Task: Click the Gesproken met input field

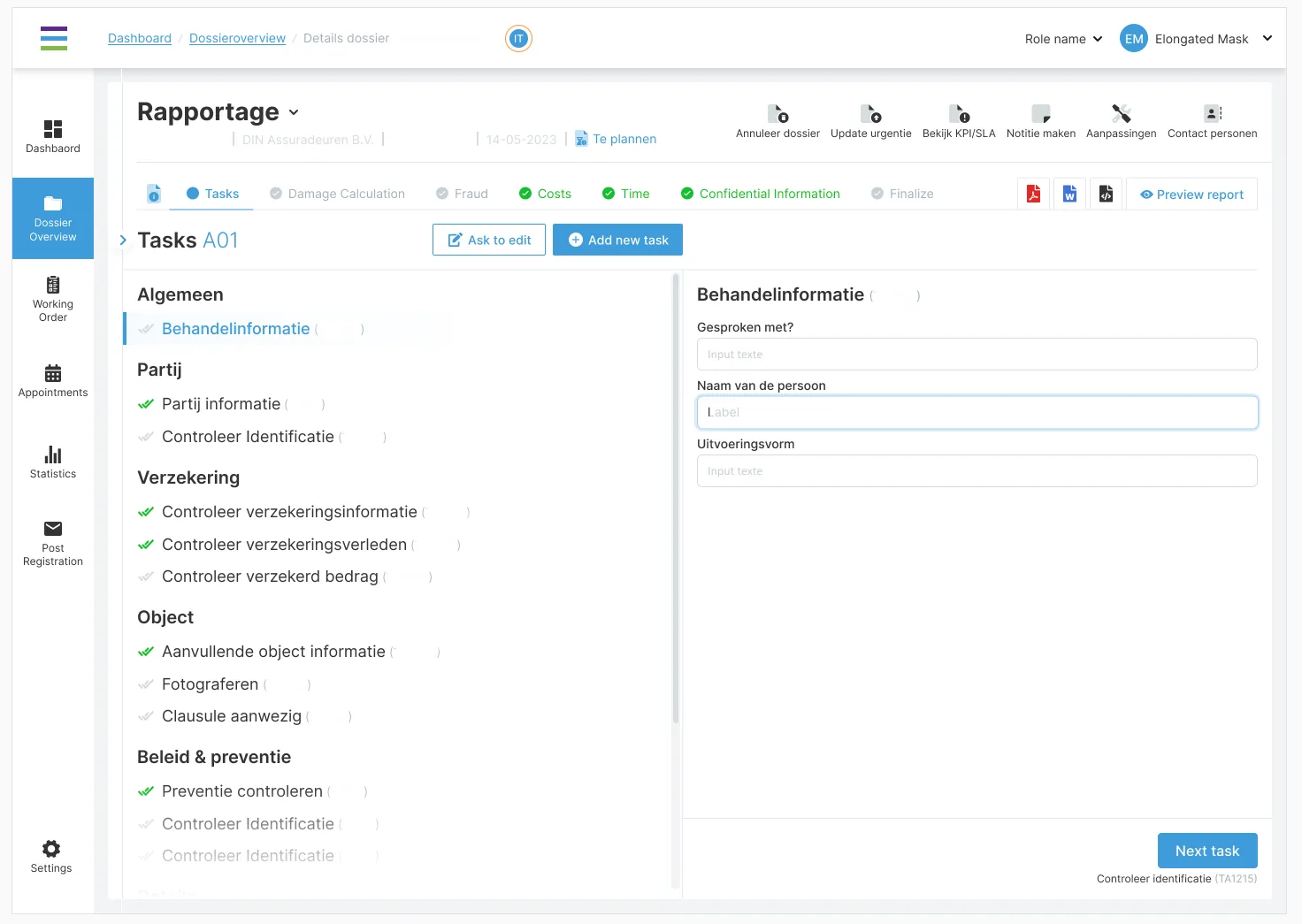Action: [x=976, y=355]
